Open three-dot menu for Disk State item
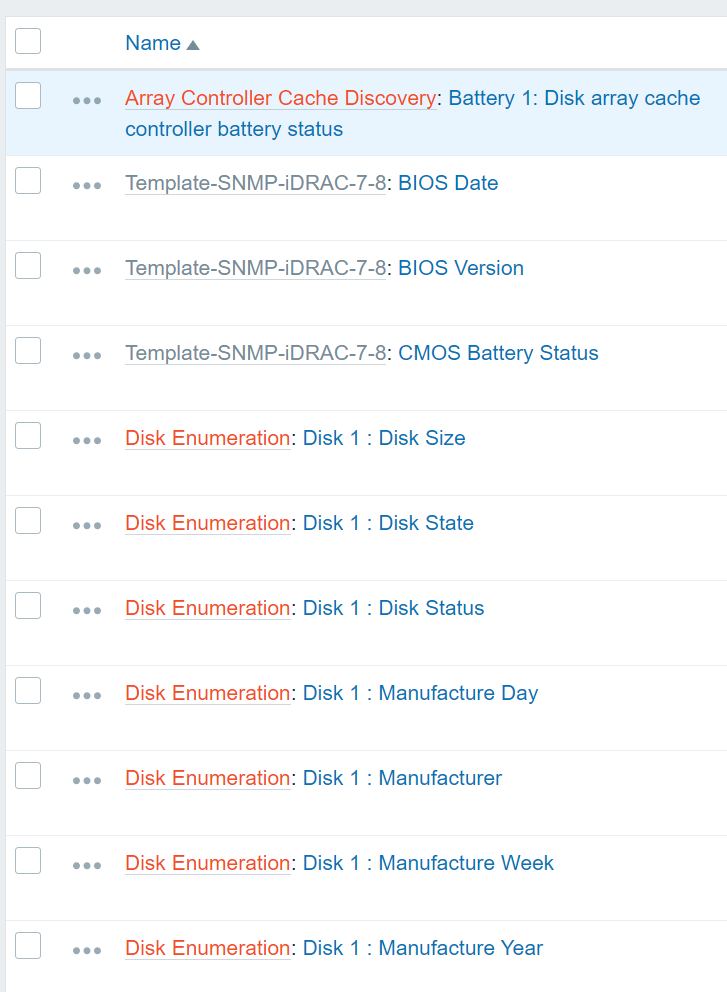The height and width of the screenshot is (992, 727). tap(87, 526)
